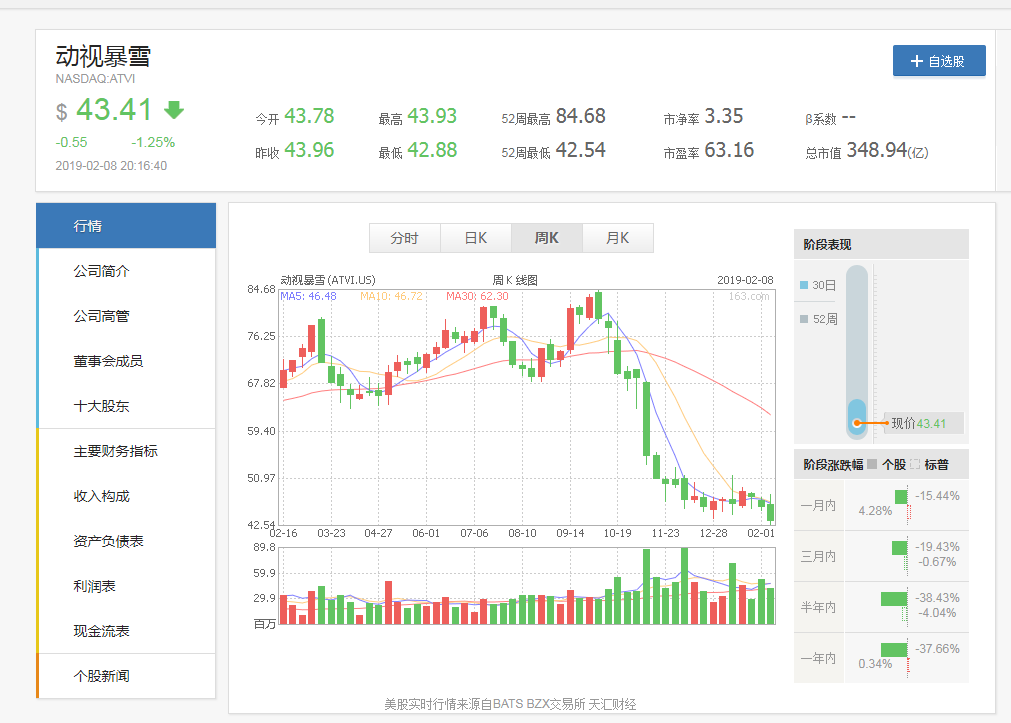This screenshot has width=1011, height=723.
Task: Click the timestamp 2019-02-08 20:16:40
Action: point(111,166)
